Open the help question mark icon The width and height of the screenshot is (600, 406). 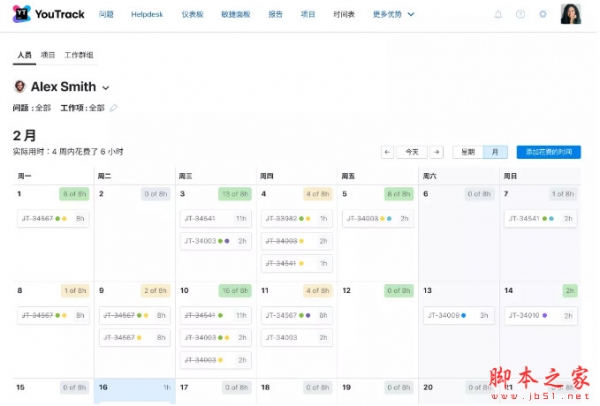520,15
